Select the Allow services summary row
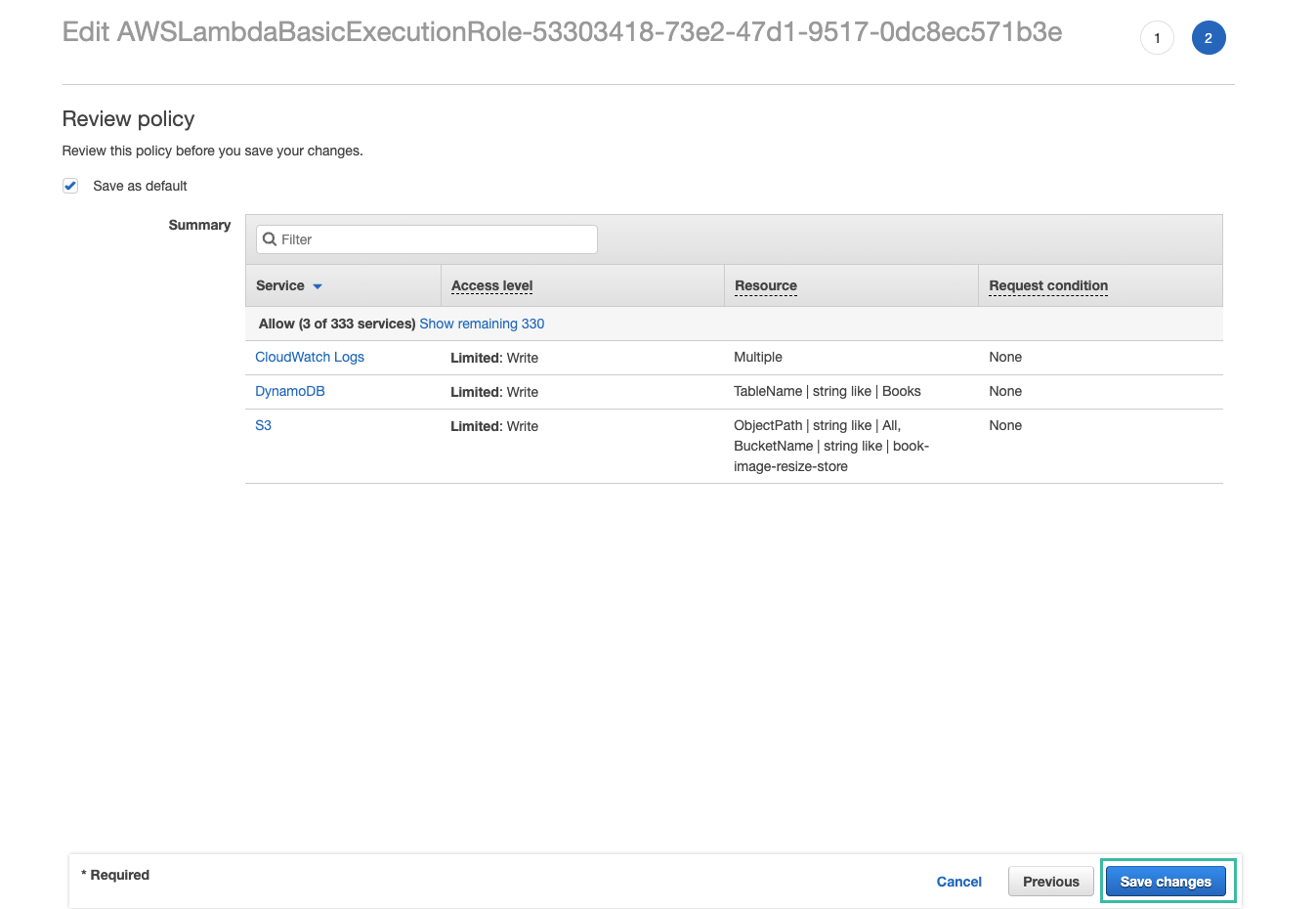Screen dimensions: 1316x909 335,324
